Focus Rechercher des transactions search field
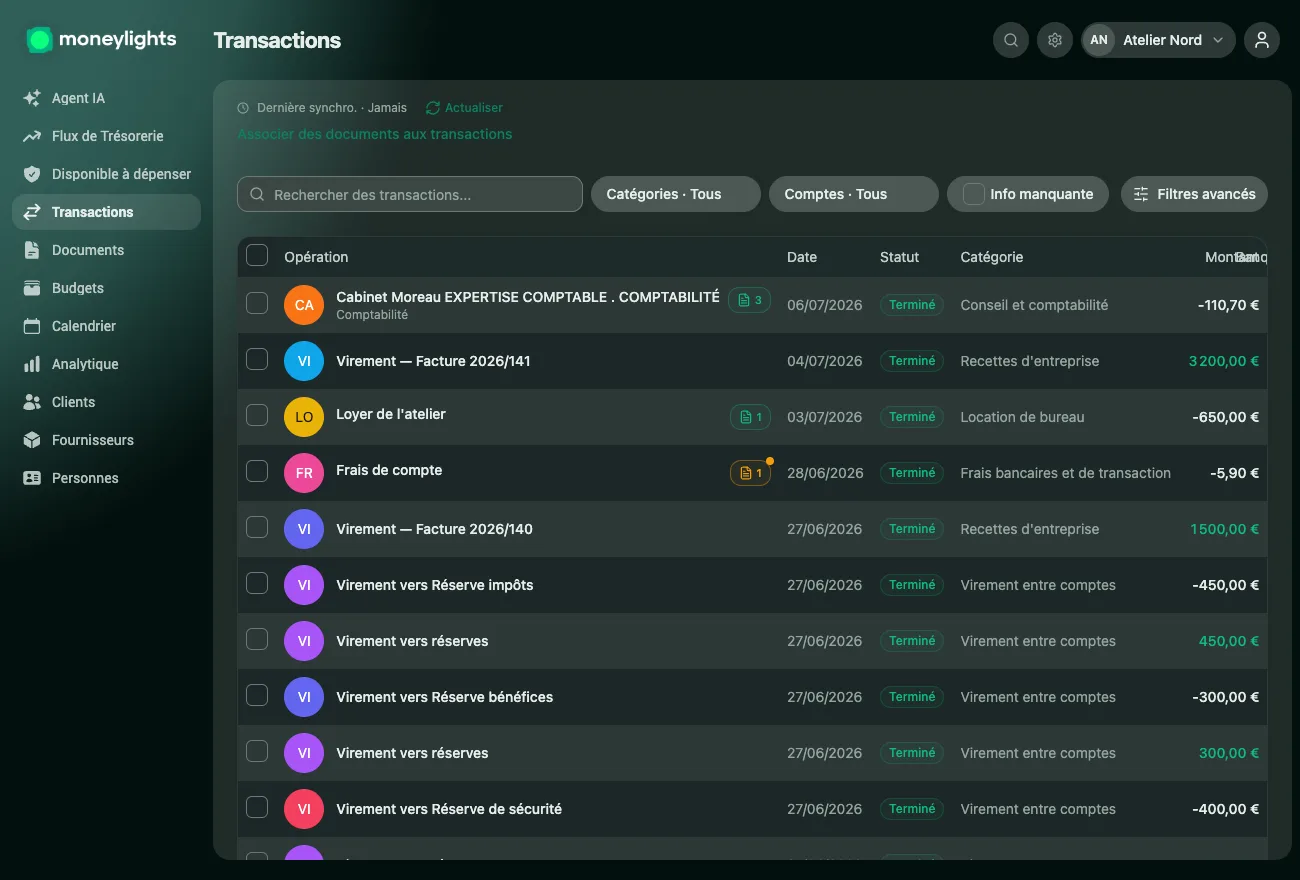 [x=410, y=194]
